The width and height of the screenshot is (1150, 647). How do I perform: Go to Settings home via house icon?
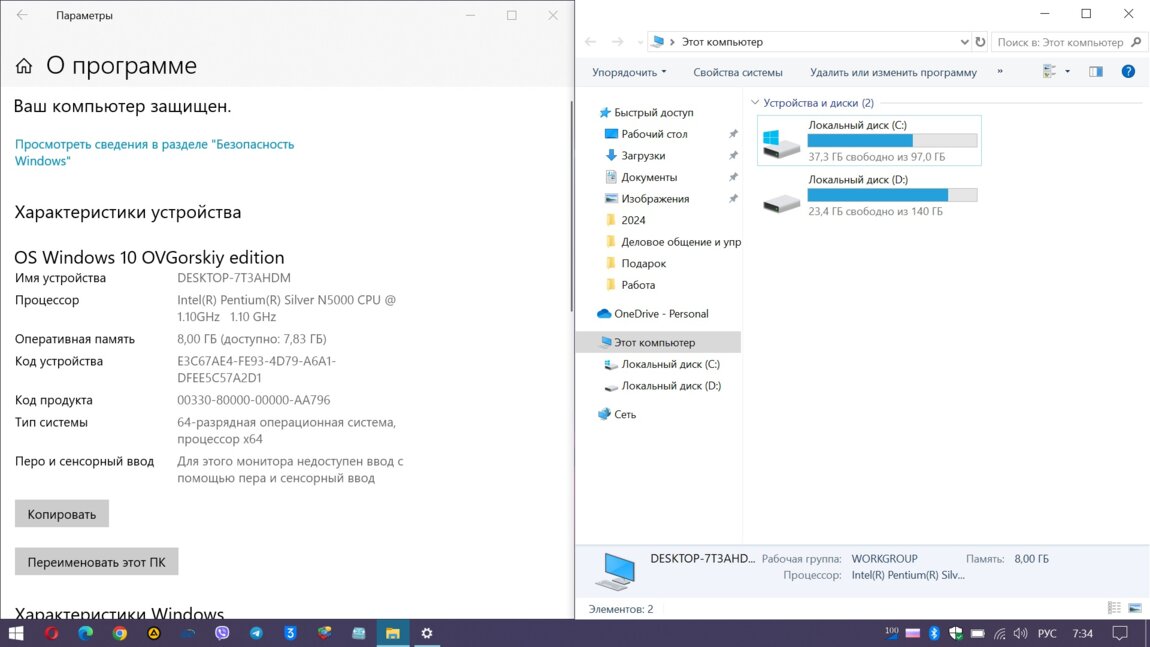[23, 66]
